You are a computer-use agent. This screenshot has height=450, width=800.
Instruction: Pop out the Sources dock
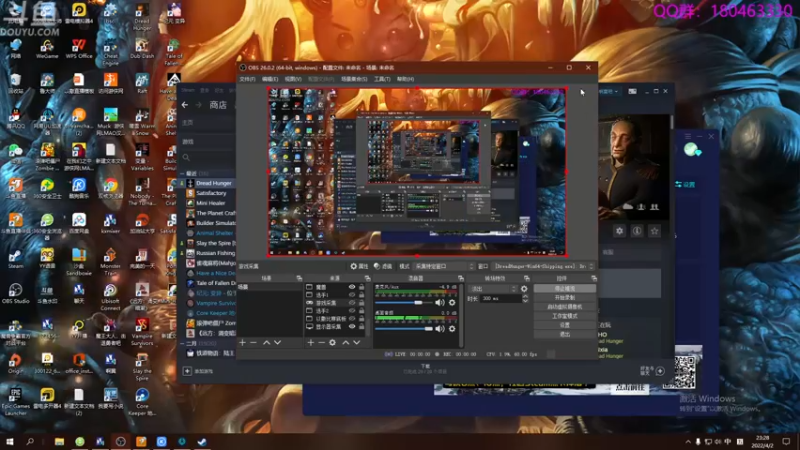(x=367, y=278)
